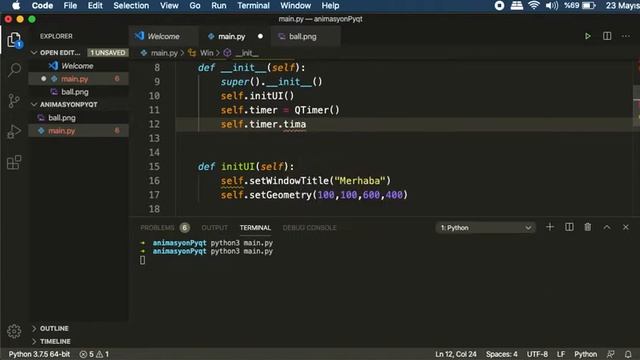Open Run and Debug view
This screenshot has width=640, height=360.
point(14,131)
